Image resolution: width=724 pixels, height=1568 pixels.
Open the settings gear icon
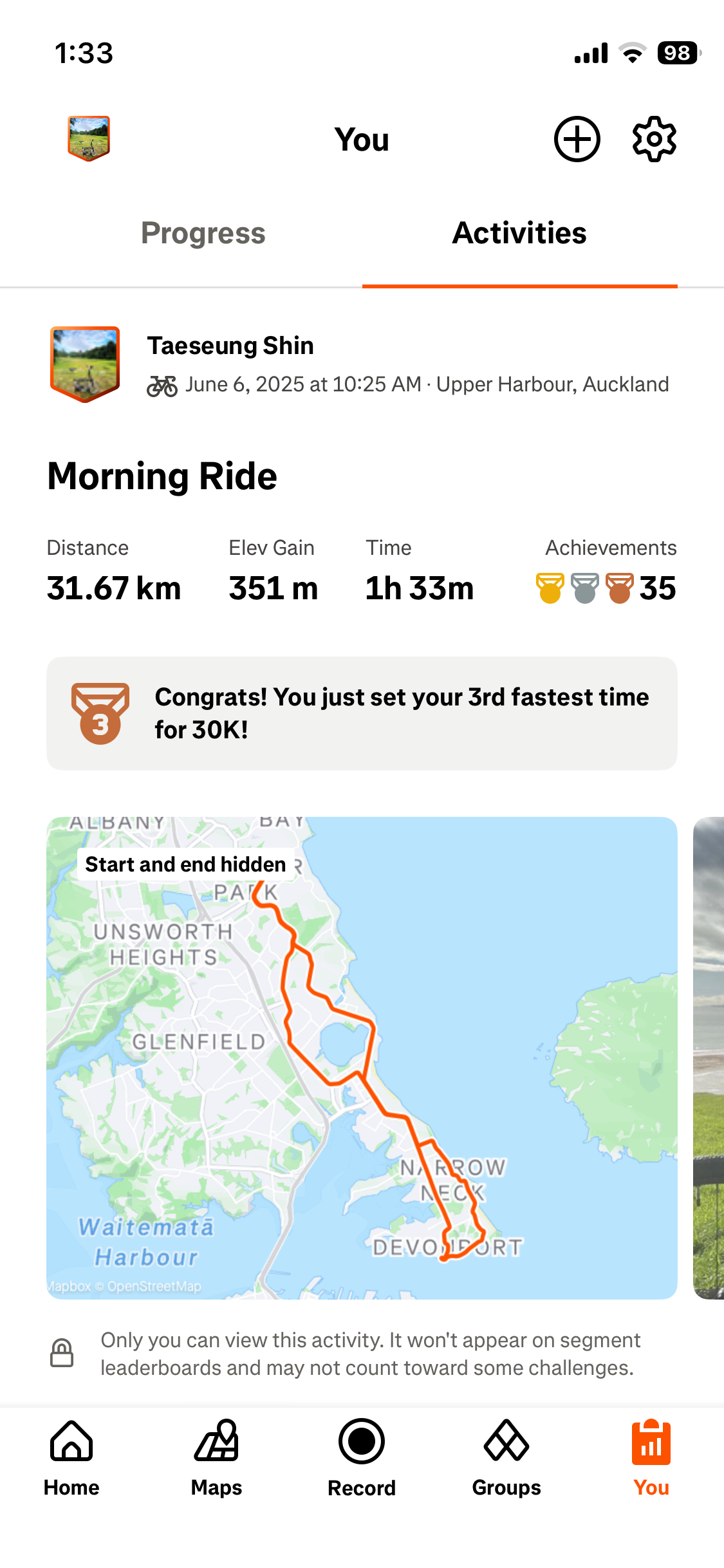[x=654, y=139]
